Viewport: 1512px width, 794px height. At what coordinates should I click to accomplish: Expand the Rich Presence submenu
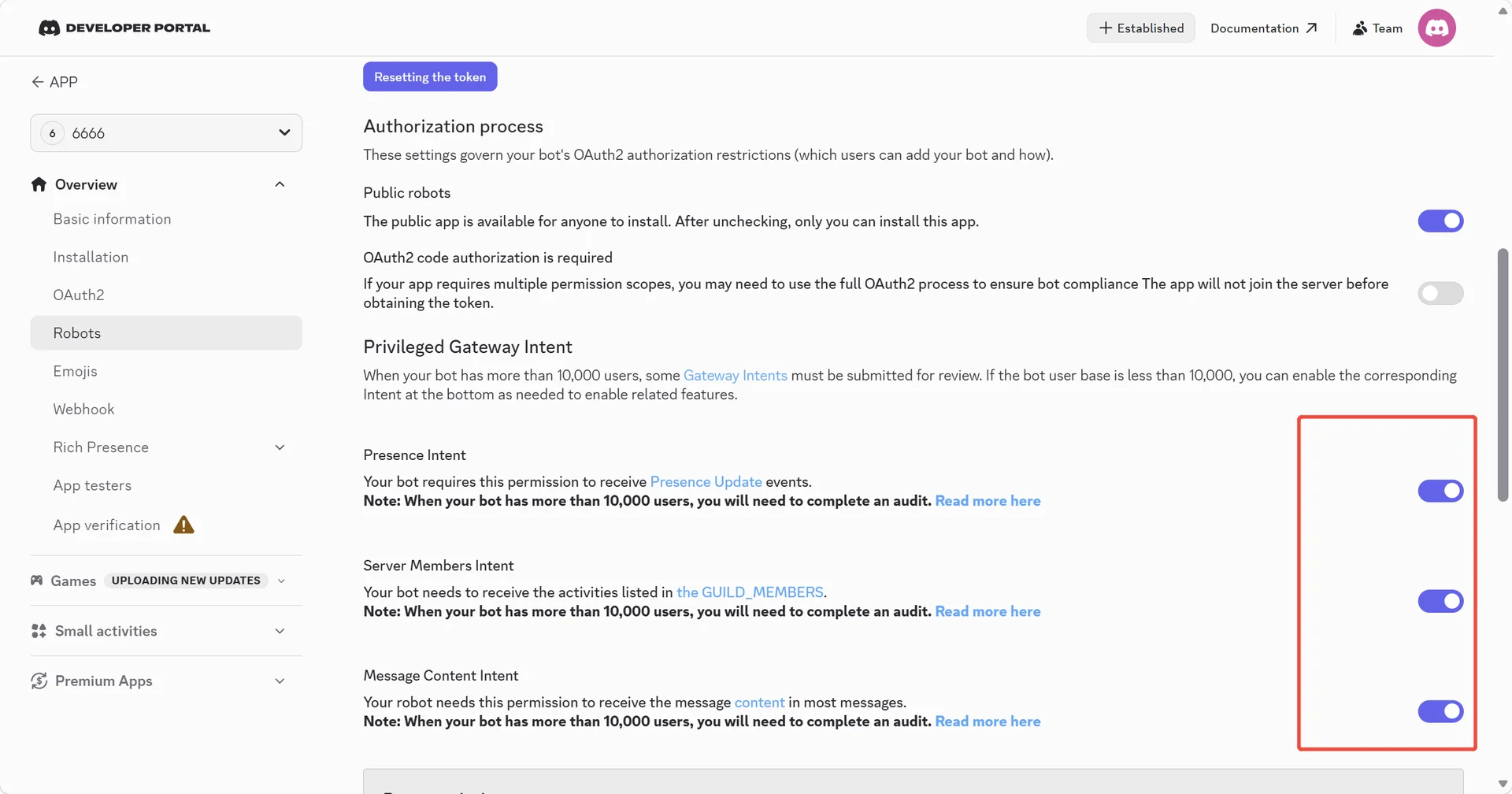tap(280, 447)
